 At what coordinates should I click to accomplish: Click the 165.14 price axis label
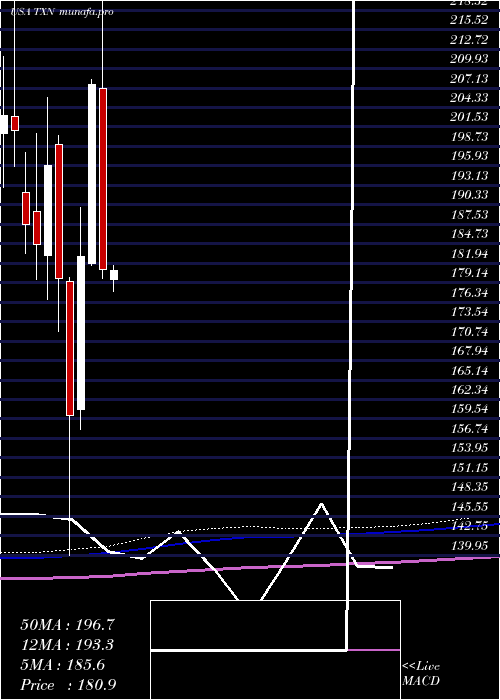469,370
